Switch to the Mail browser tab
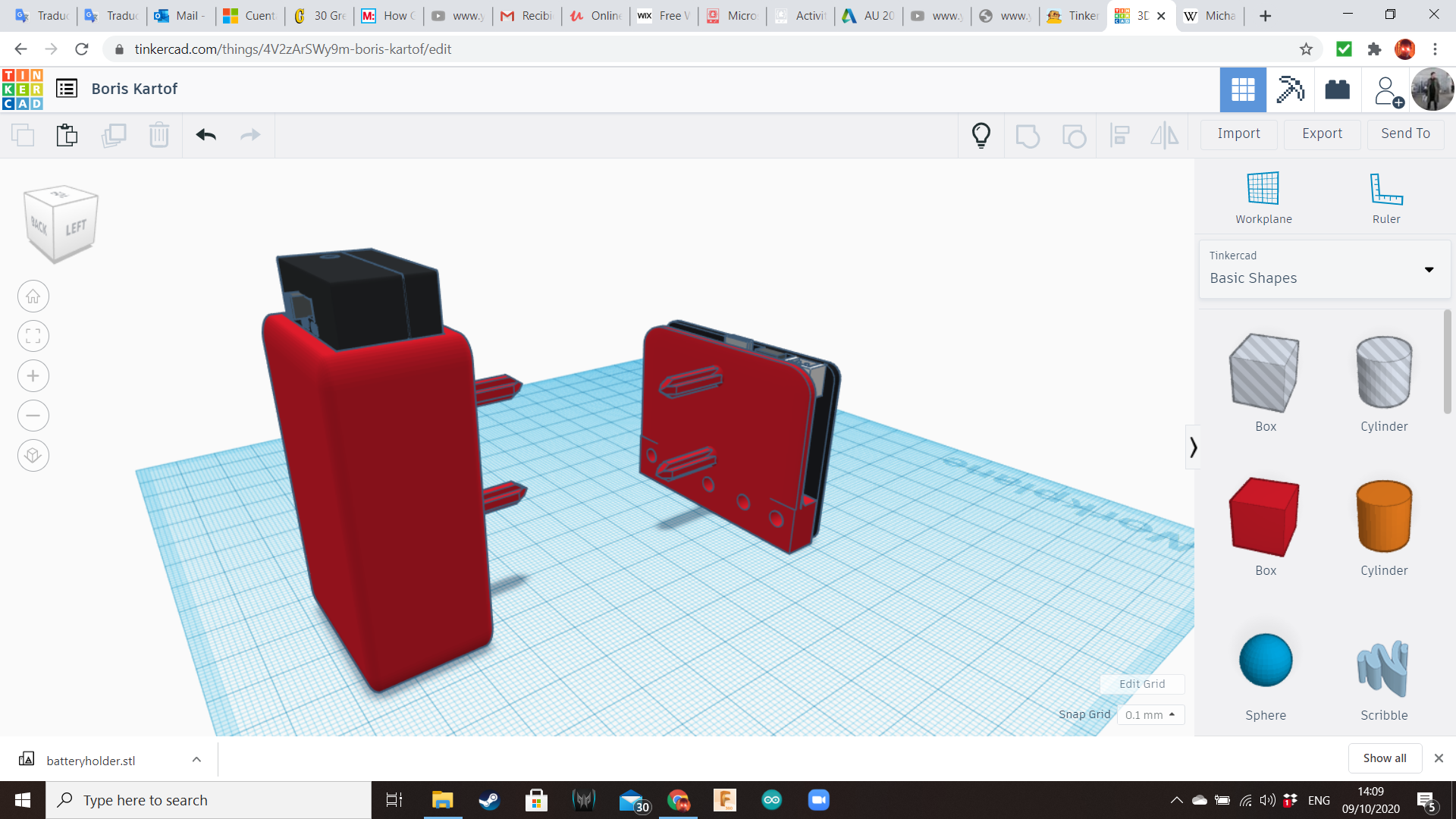 point(180,15)
